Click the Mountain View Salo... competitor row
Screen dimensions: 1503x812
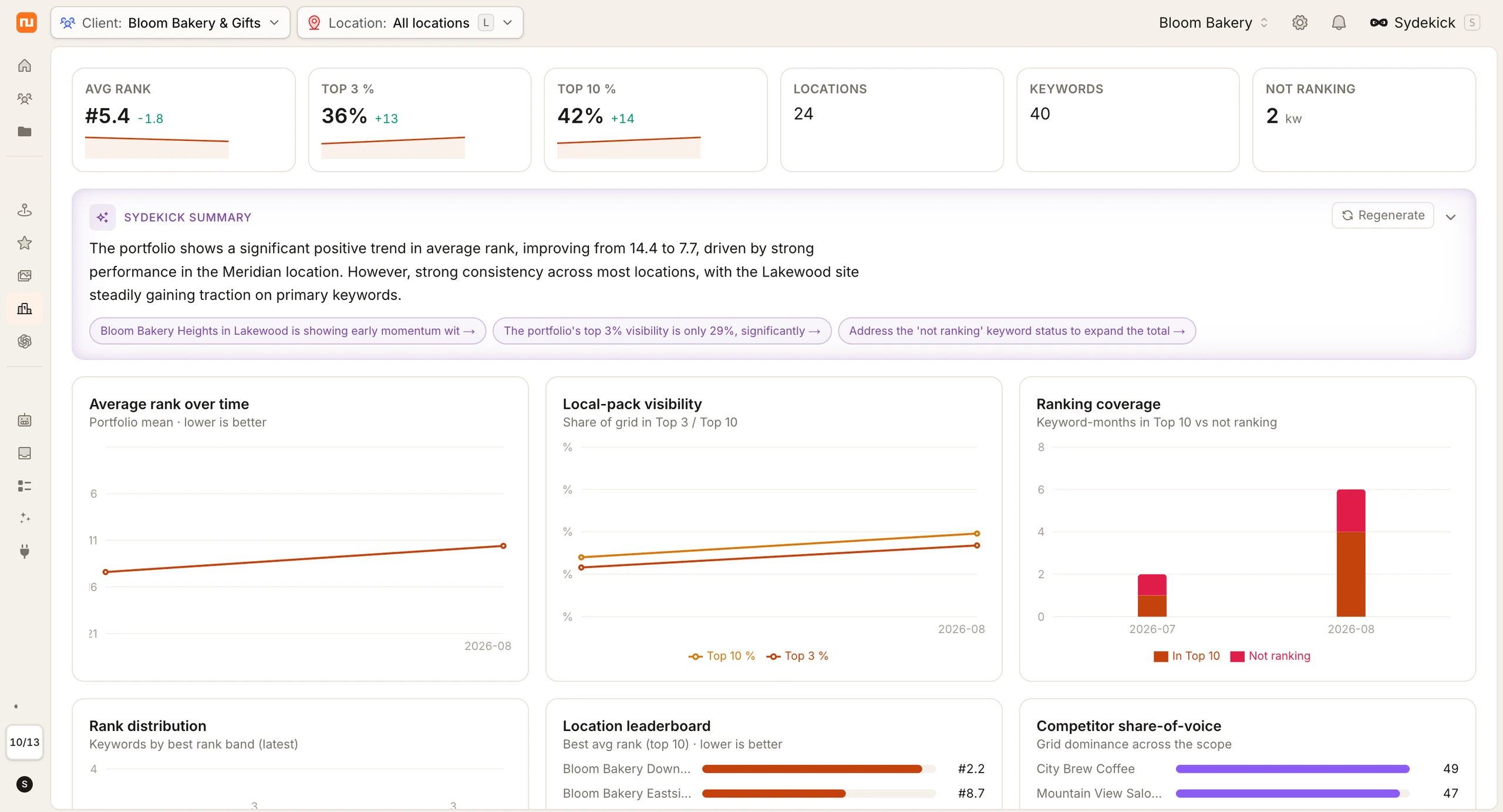coord(1247,793)
